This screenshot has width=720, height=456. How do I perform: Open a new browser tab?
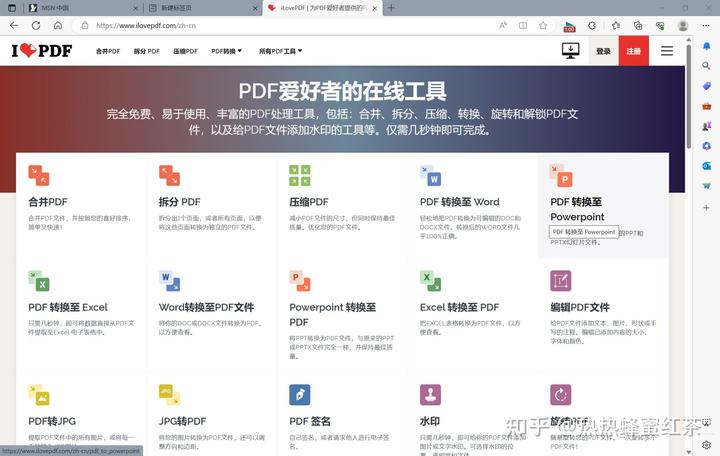click(x=391, y=8)
